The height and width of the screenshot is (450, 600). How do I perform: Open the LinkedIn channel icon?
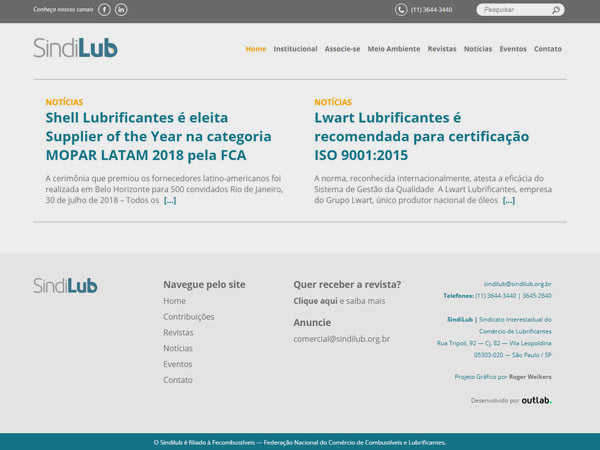click(121, 10)
